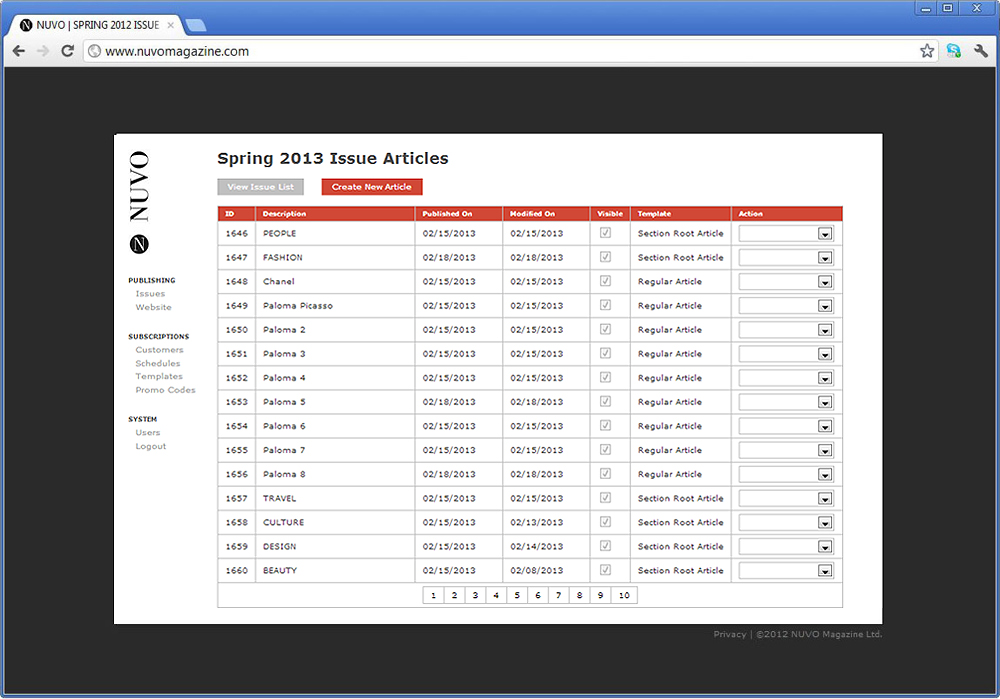
Task: Open the wrench settings menu
Action: click(981, 51)
